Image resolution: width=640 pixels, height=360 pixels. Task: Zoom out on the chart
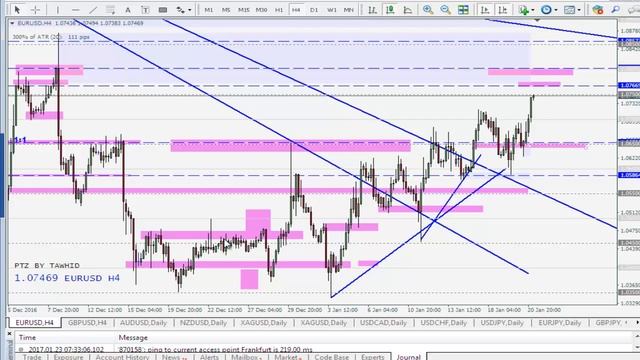point(445,9)
